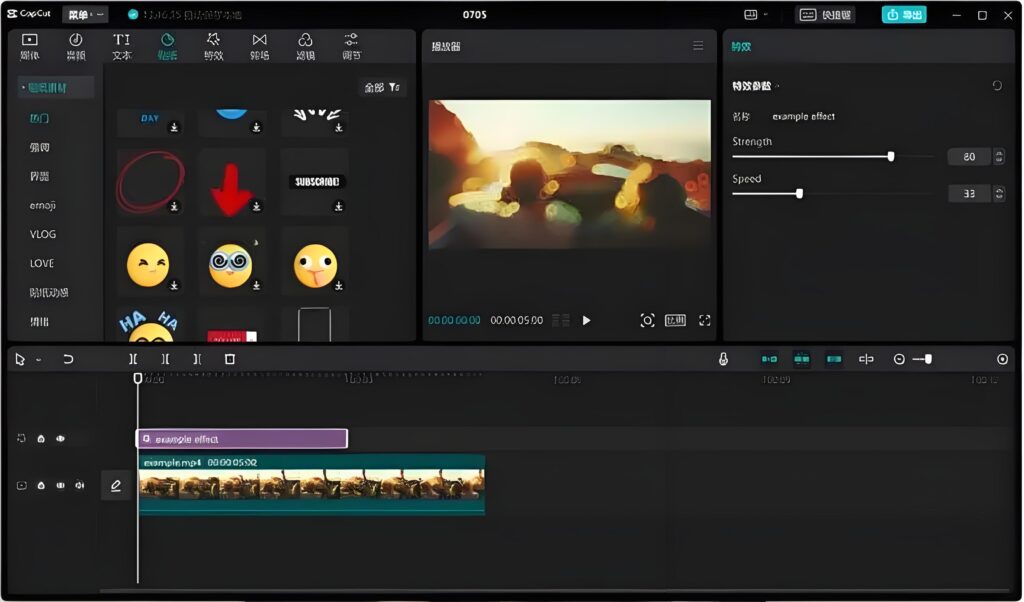Image resolution: width=1024 pixels, height=602 pixels.
Task: Click the Strength value field showing 80
Action: 969,157
